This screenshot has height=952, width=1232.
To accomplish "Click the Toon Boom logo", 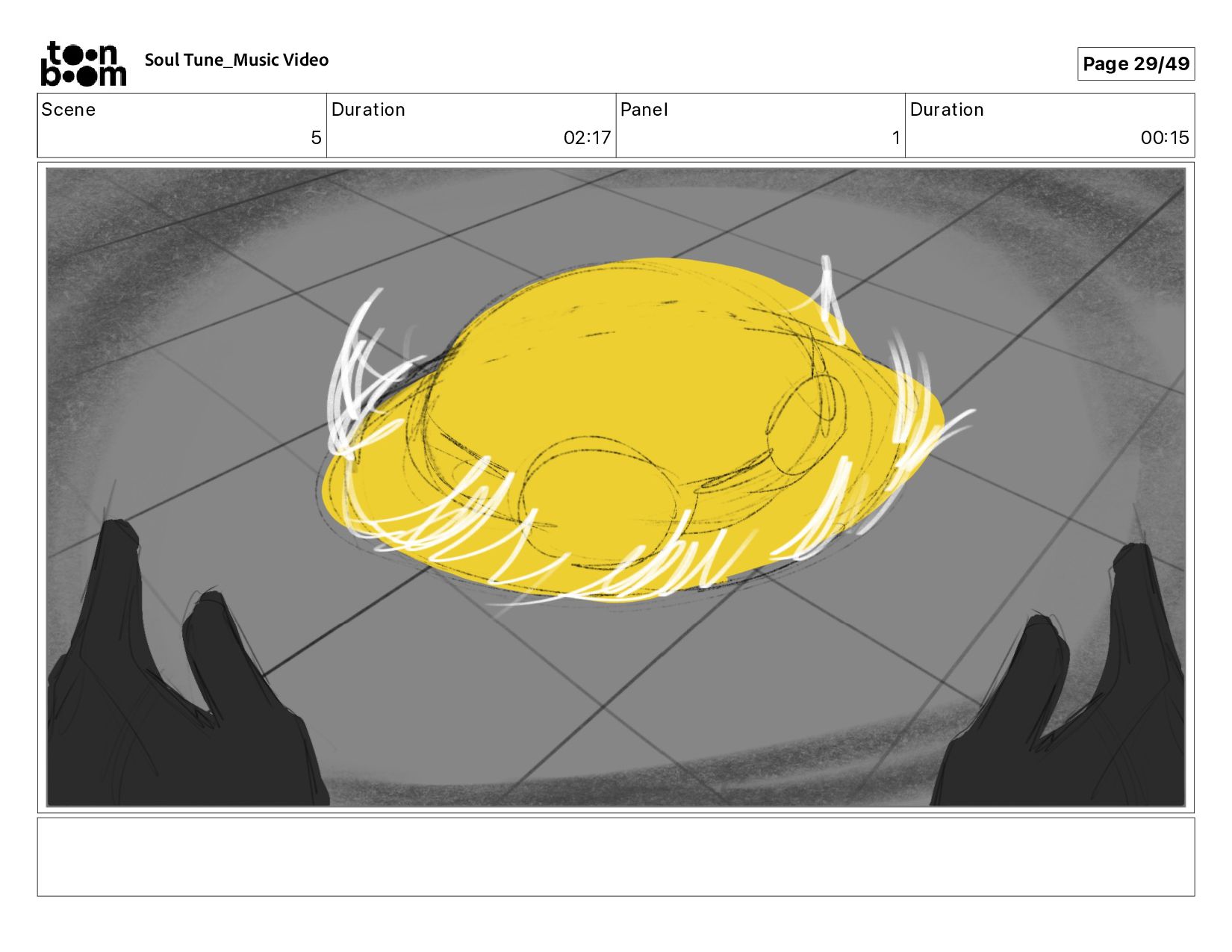I will (x=83, y=63).
